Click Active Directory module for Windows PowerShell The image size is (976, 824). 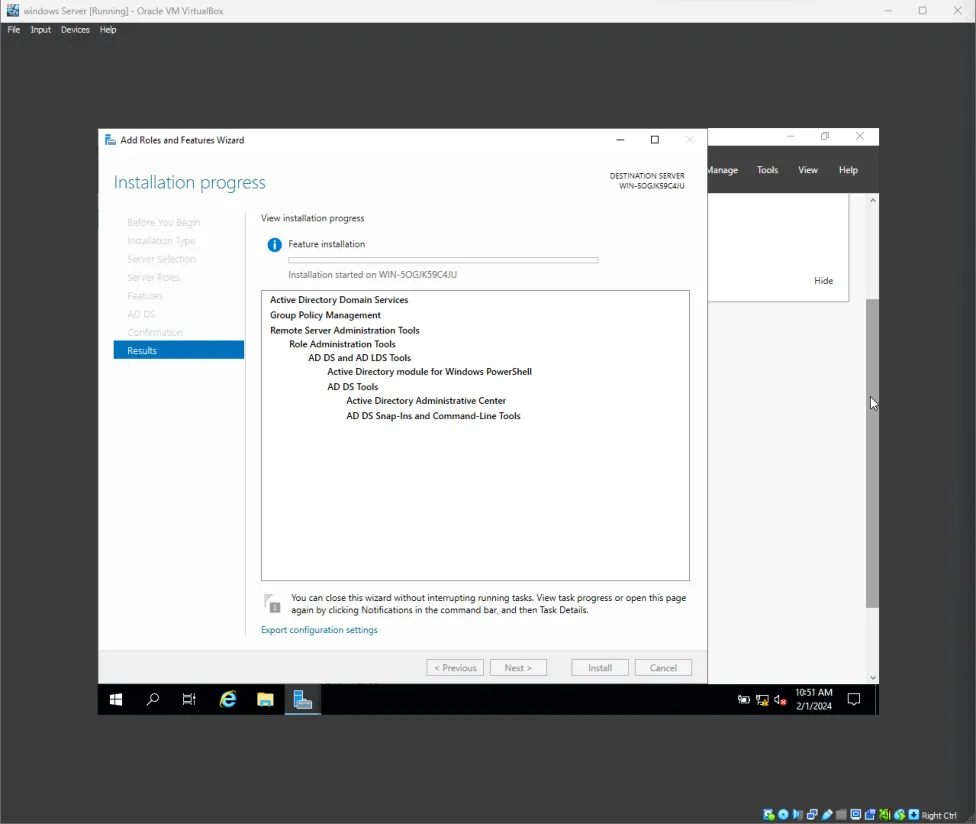(429, 372)
